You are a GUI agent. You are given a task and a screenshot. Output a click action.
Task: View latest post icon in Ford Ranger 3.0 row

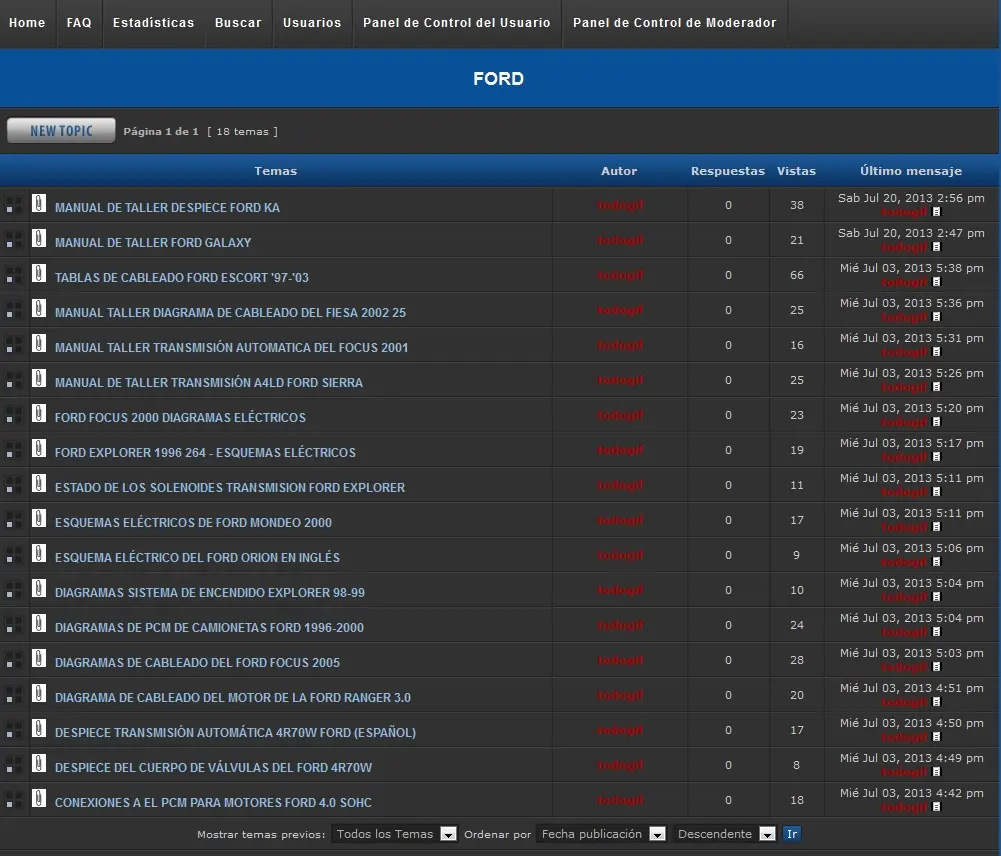937,702
